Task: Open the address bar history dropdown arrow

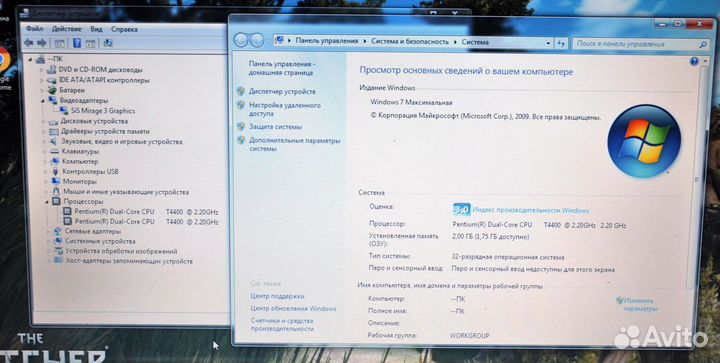Action: [x=548, y=43]
